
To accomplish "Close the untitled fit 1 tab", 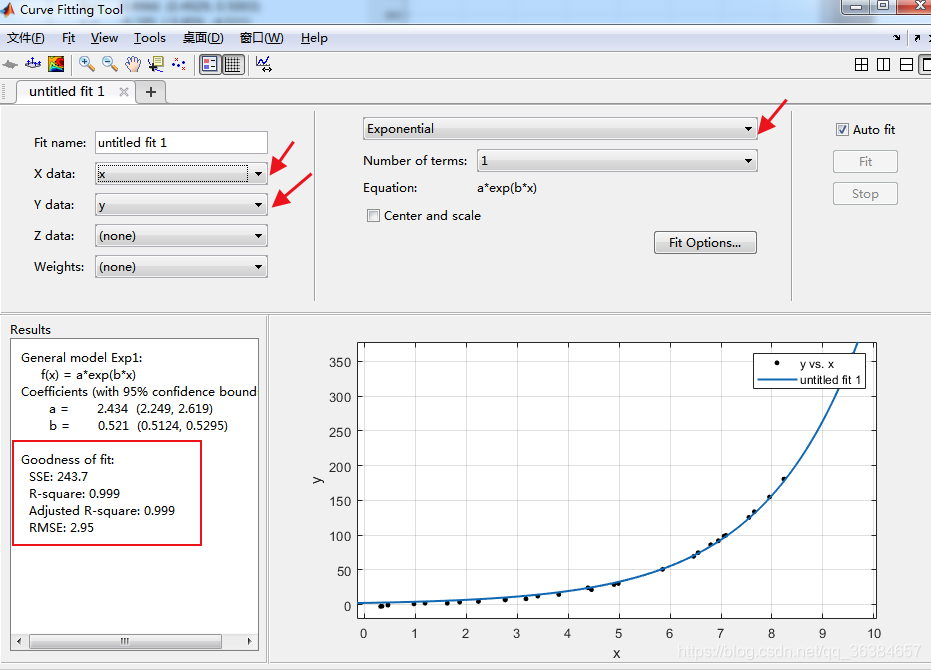I will point(124,91).
